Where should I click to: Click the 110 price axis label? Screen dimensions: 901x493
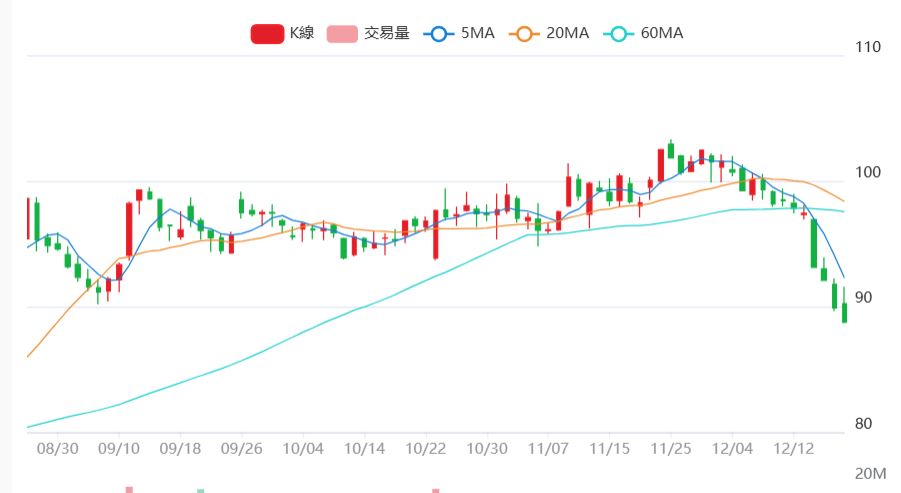click(x=867, y=47)
